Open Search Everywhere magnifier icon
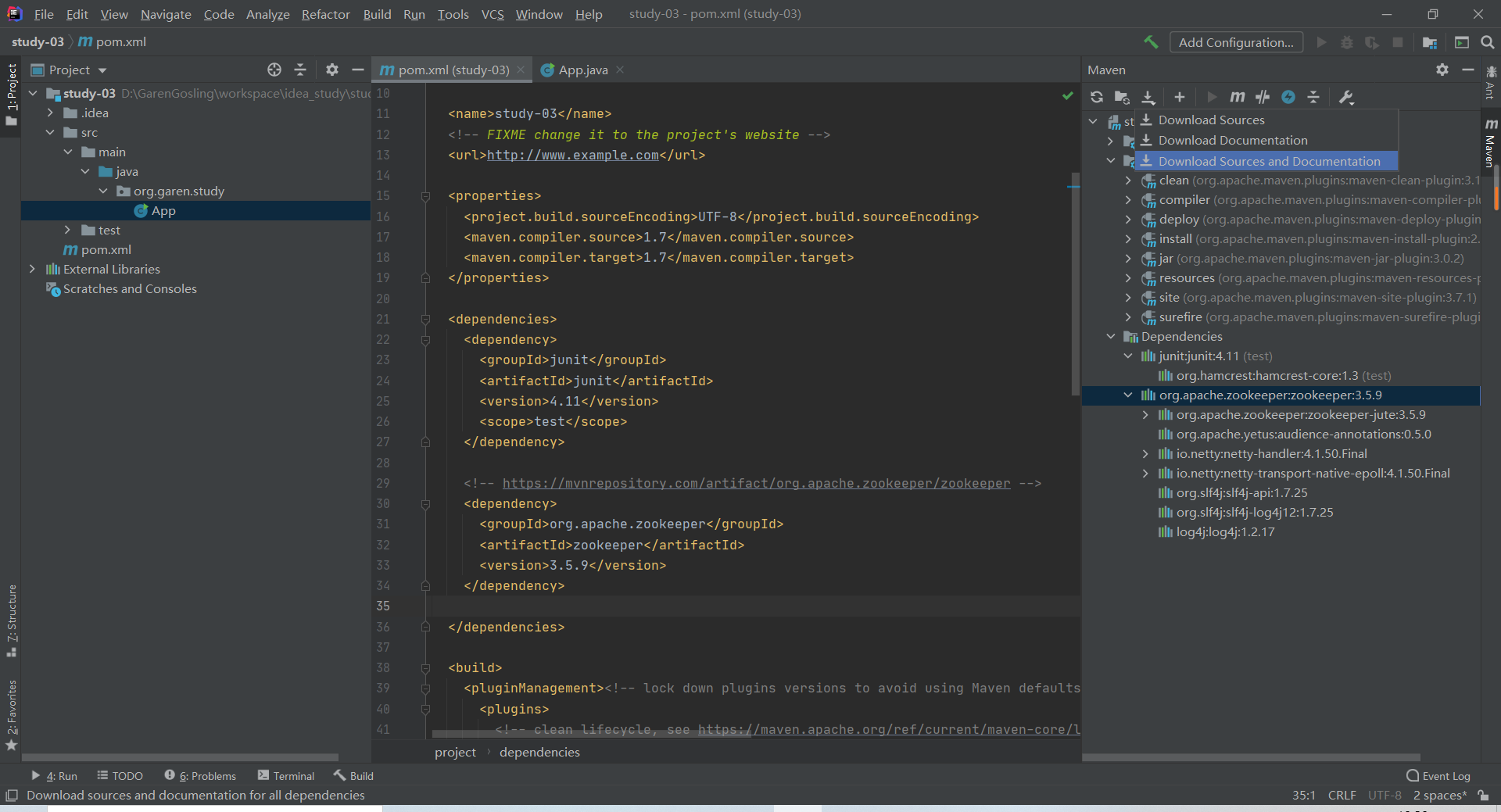 [x=1488, y=42]
